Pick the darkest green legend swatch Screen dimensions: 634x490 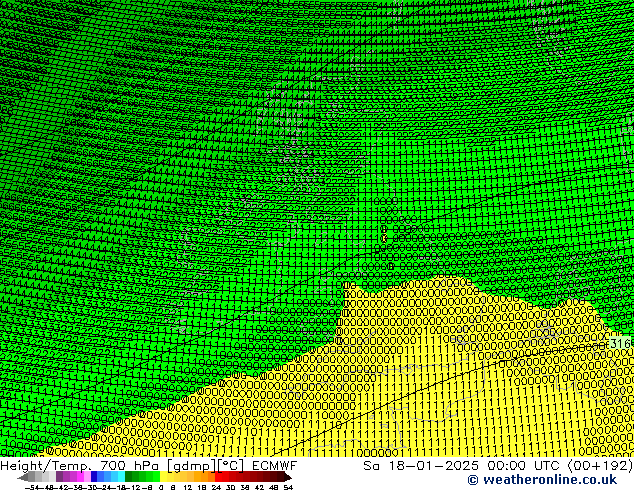pyautogui.click(x=128, y=476)
